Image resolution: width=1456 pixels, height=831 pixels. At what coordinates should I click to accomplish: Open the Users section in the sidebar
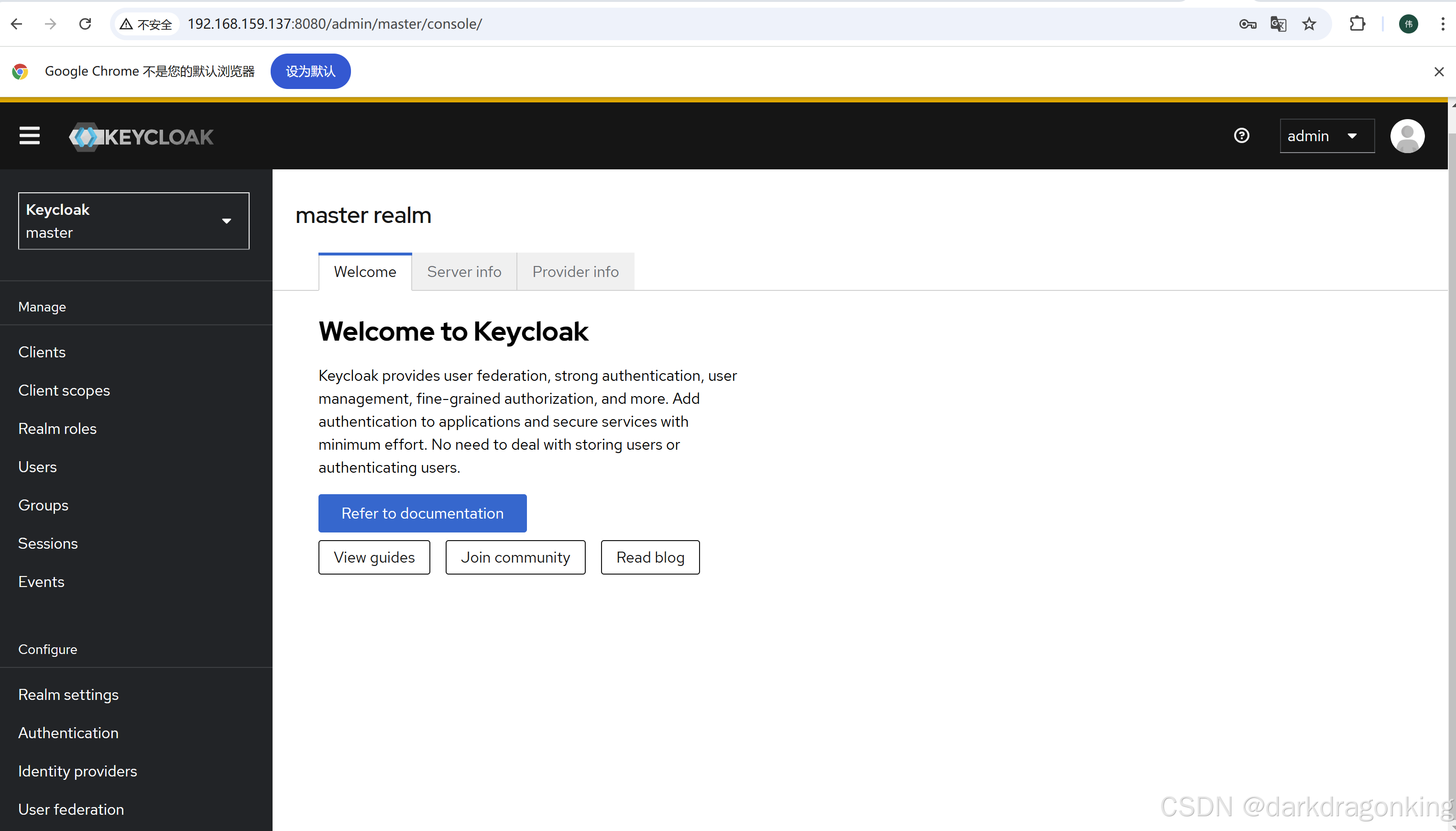pos(38,466)
